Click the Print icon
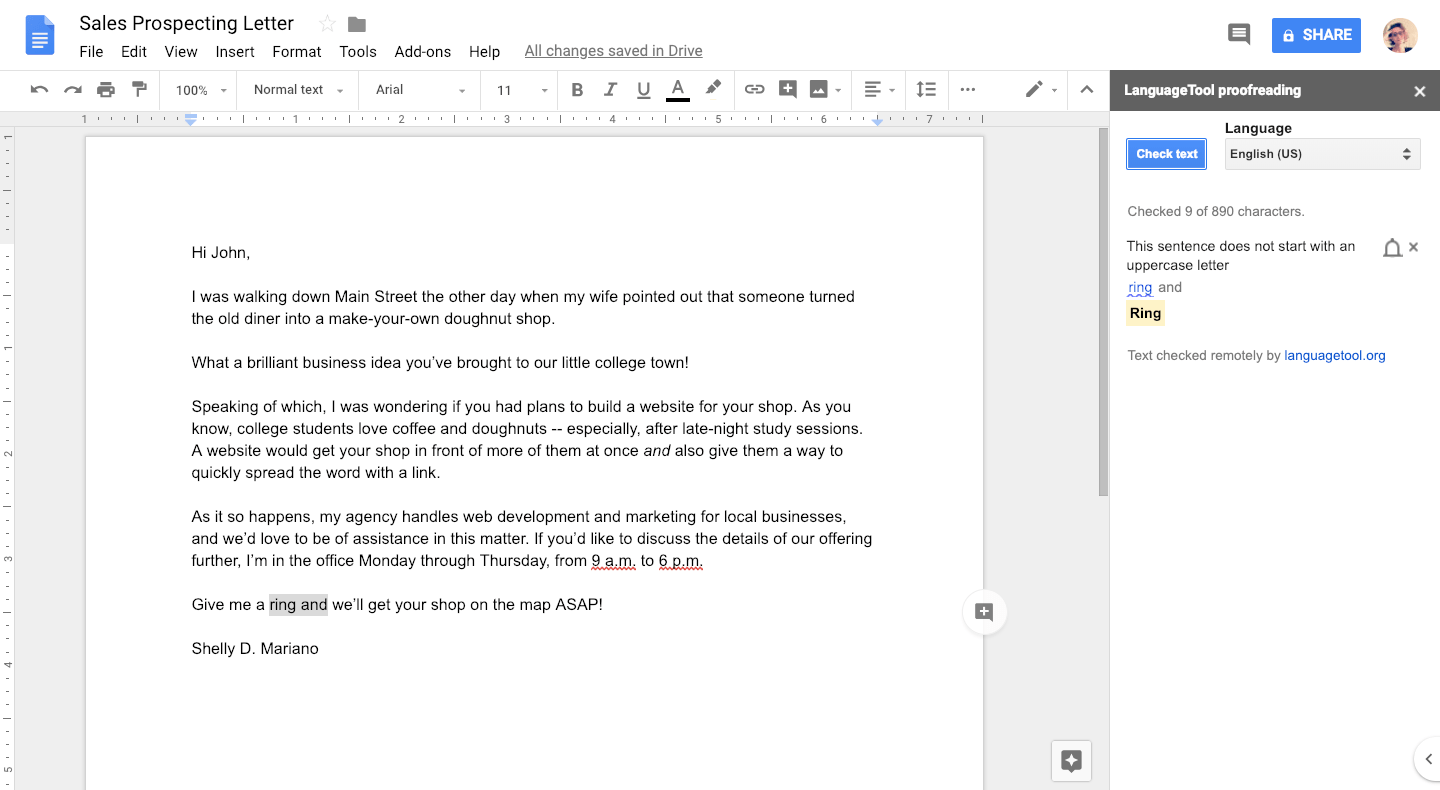Screen dimensions: 1440x790 107,90
